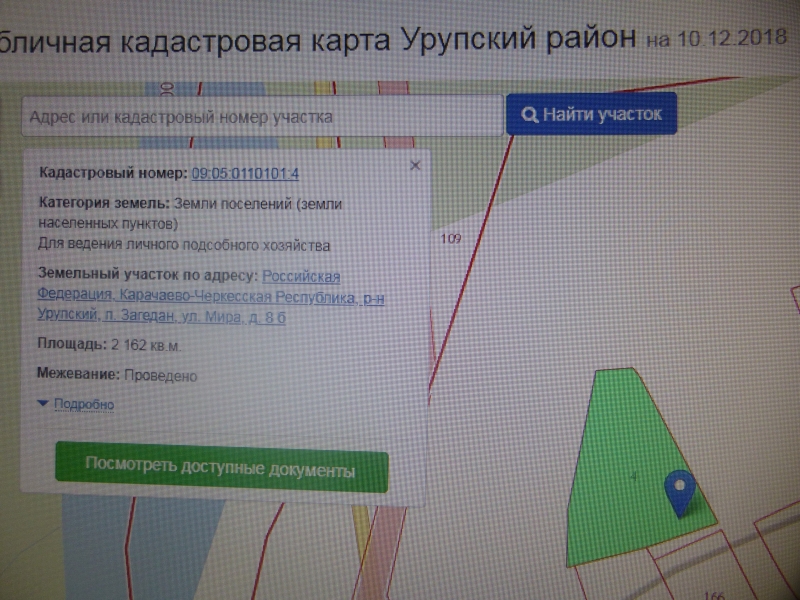Click the blue location pin marker

(680, 492)
